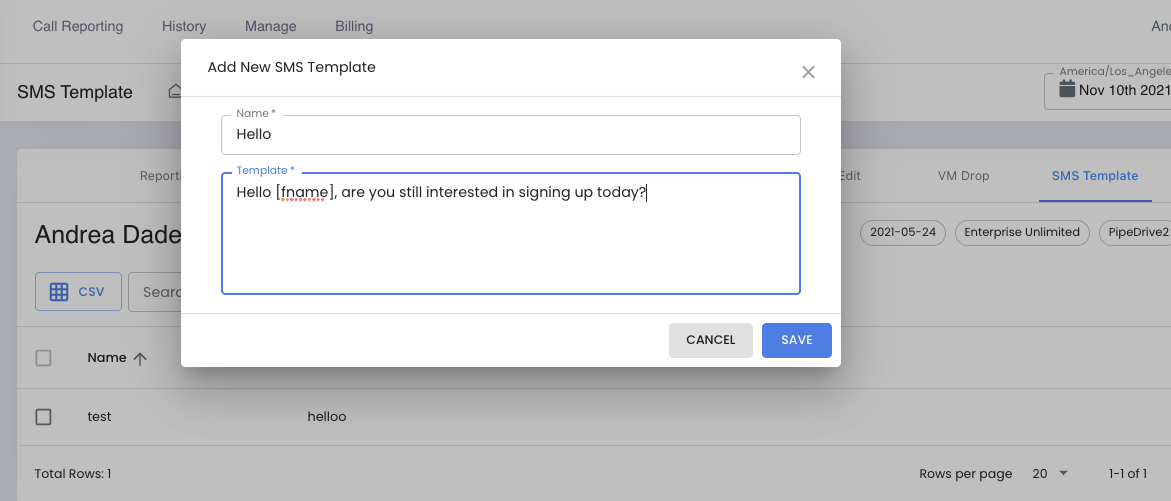Open the Billing menu
The width and height of the screenshot is (1171, 501).
[354, 26]
